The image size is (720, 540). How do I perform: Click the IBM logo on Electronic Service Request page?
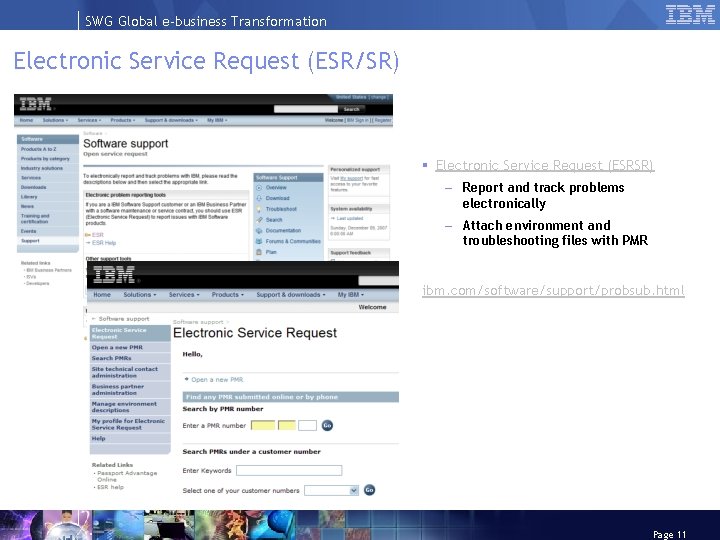[x=114, y=275]
